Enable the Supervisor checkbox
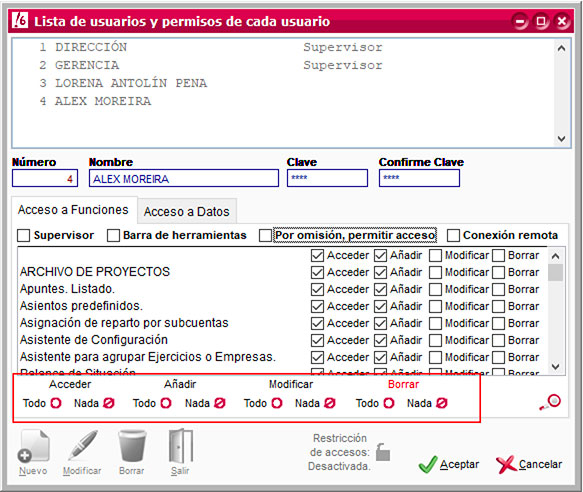This screenshot has width=583, height=492. pyautogui.click(x=23, y=235)
